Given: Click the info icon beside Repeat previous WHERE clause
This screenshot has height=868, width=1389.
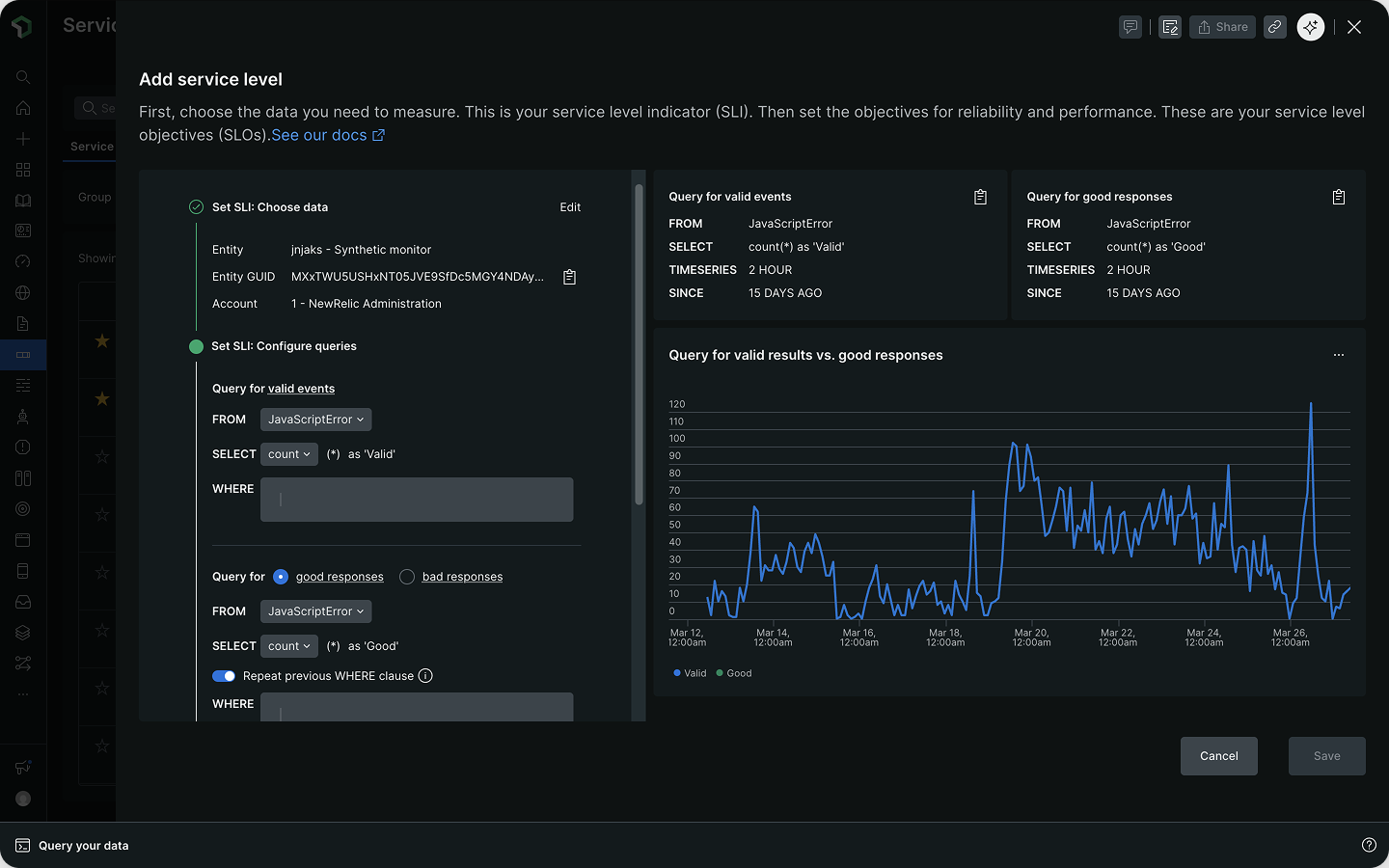Looking at the screenshot, I should (x=425, y=676).
